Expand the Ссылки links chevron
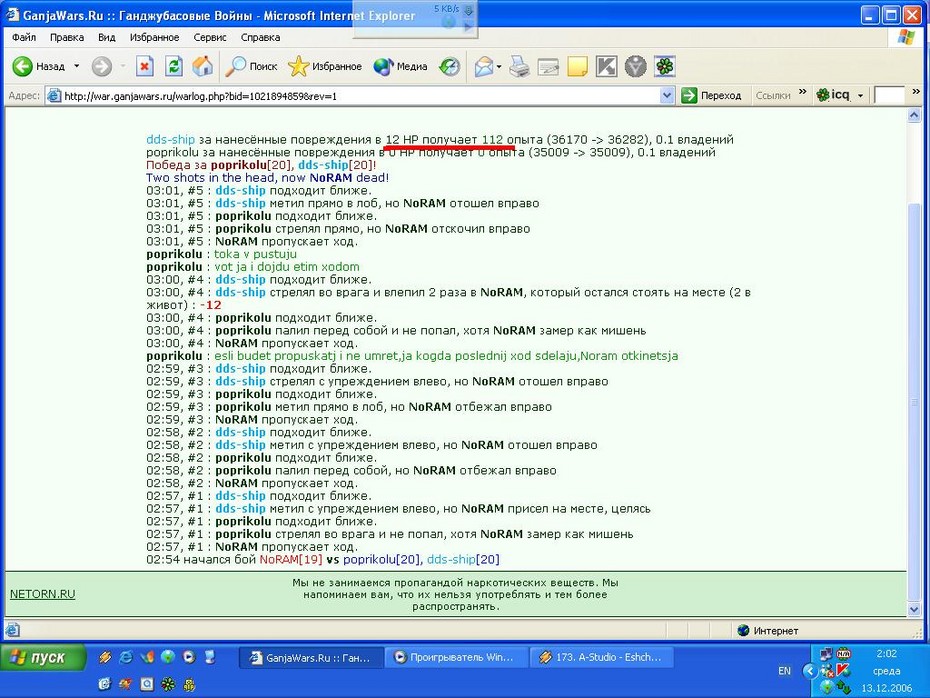 coord(802,93)
